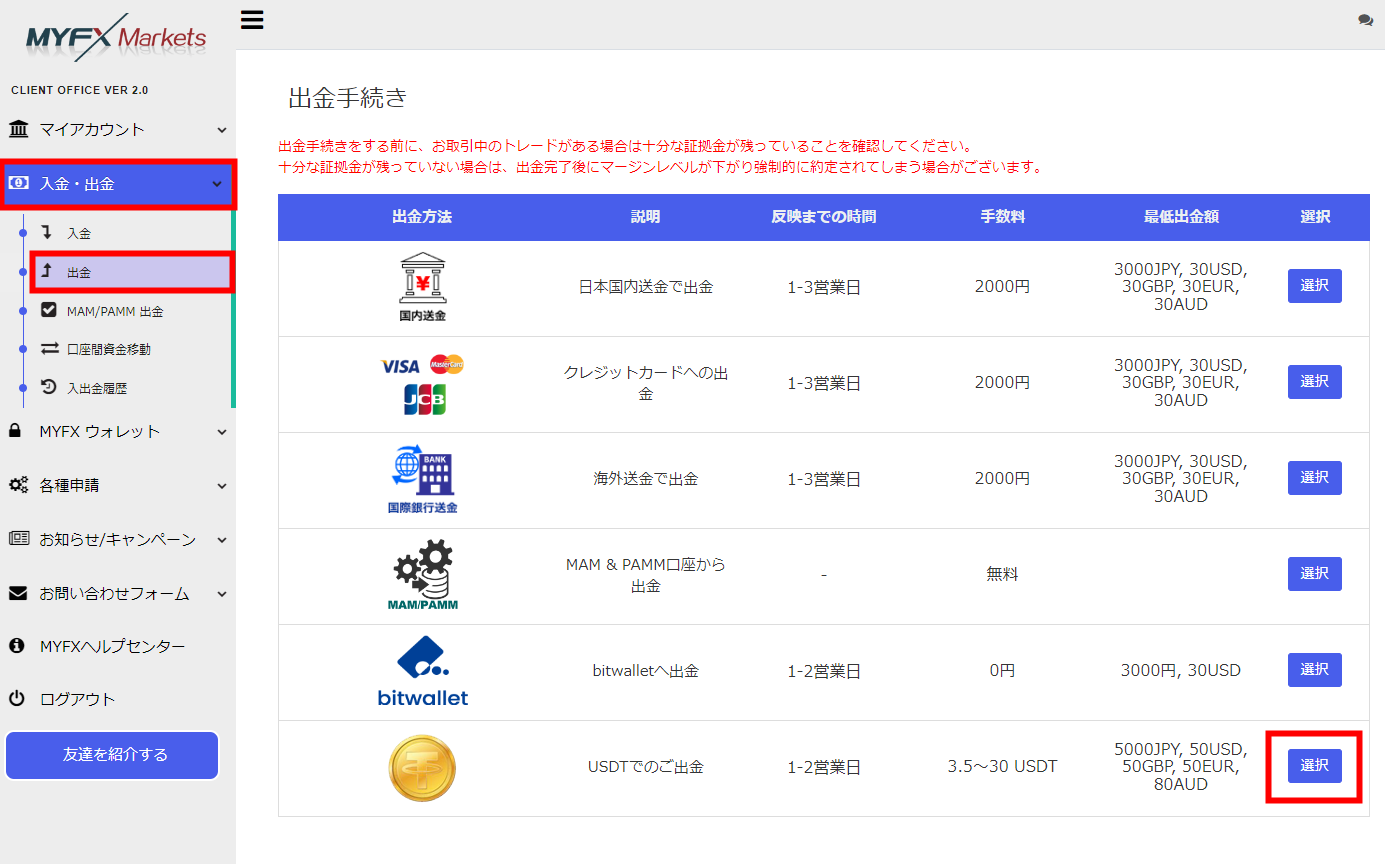Collapse the 入金・出金 chevron
This screenshot has width=1385, height=864.
217,184
